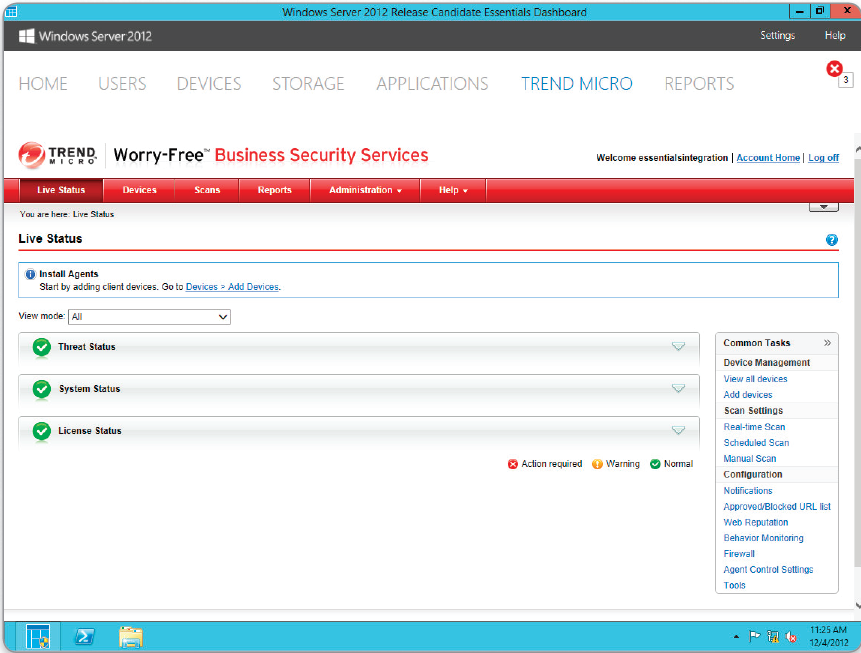Switch to the STORAGE tab

click(x=308, y=83)
